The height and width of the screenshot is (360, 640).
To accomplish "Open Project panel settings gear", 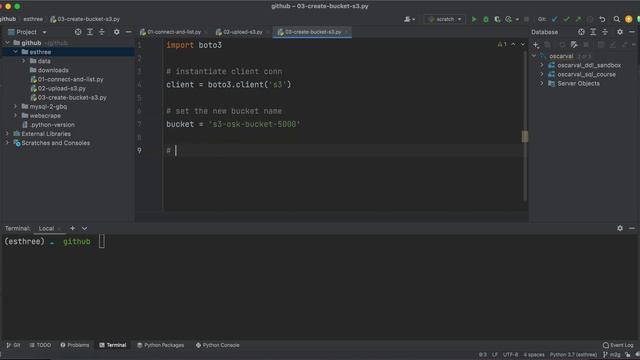I will pos(116,32).
